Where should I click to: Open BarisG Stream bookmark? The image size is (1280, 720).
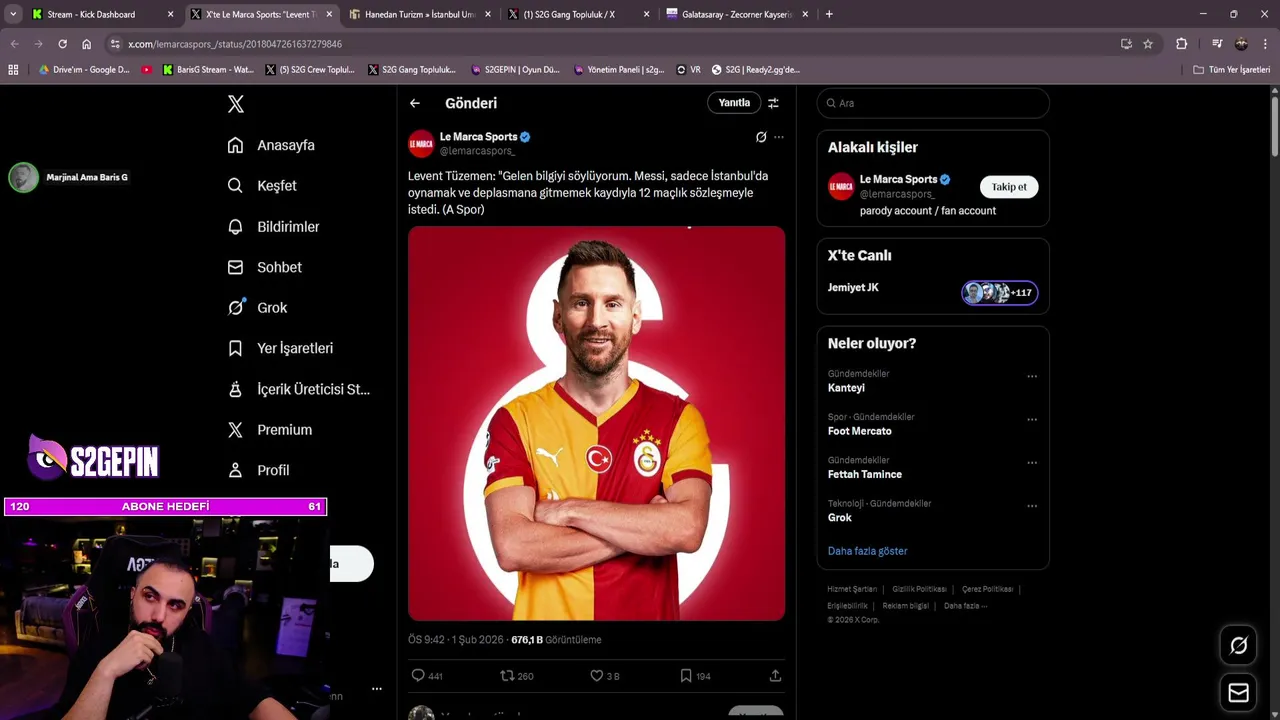[208, 70]
